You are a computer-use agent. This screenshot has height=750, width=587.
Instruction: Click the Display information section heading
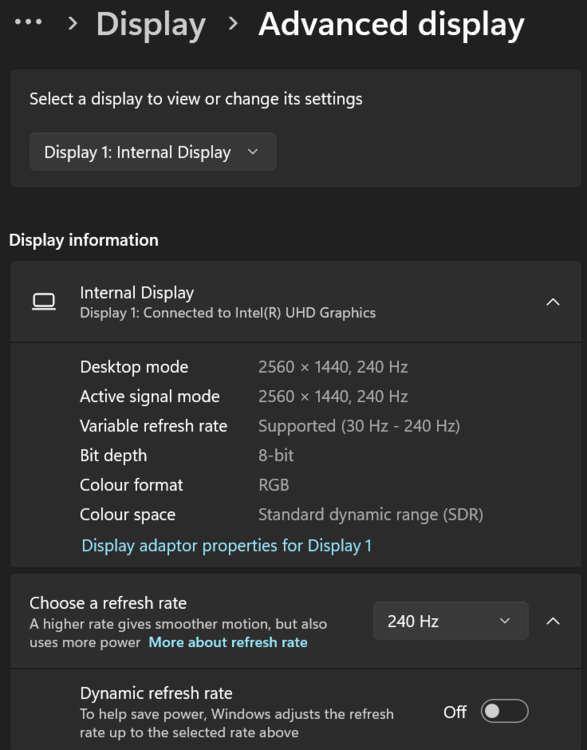[x=84, y=240]
